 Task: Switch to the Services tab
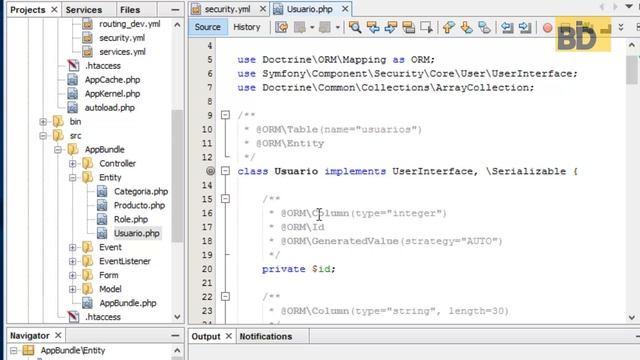coord(84,9)
